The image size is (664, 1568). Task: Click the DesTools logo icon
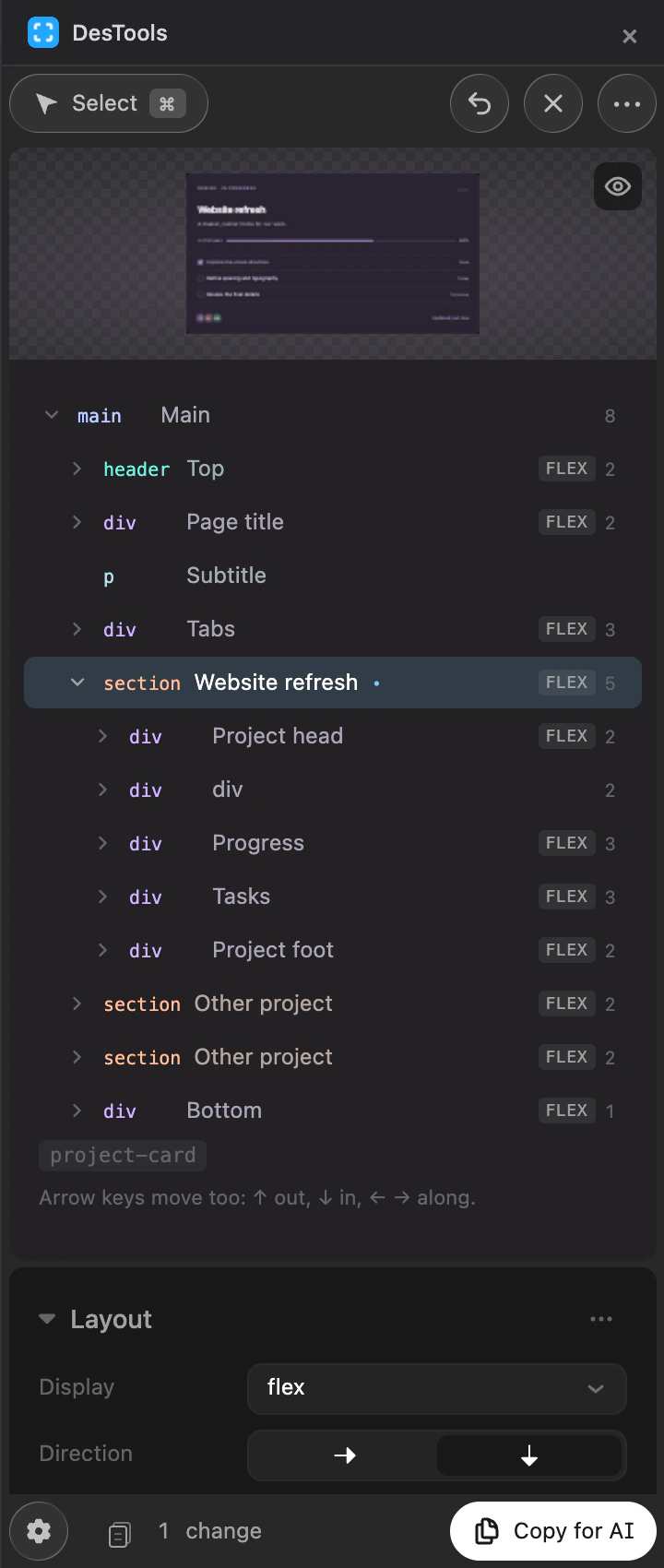(43, 33)
